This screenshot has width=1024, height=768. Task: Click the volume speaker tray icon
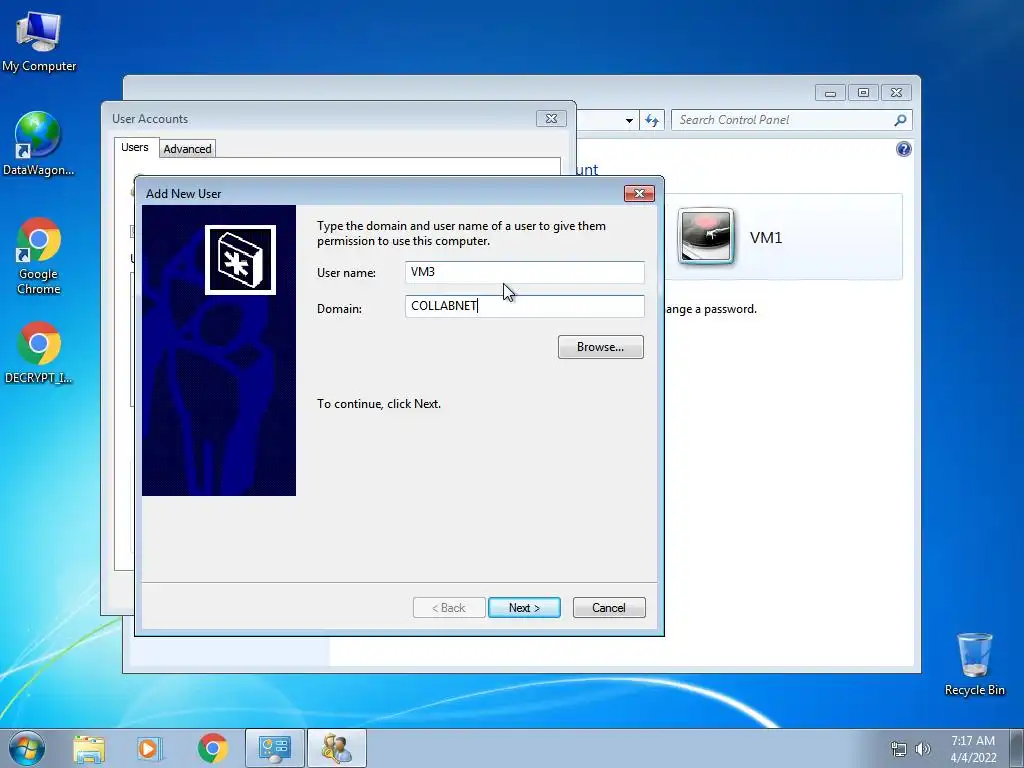pyautogui.click(x=923, y=749)
